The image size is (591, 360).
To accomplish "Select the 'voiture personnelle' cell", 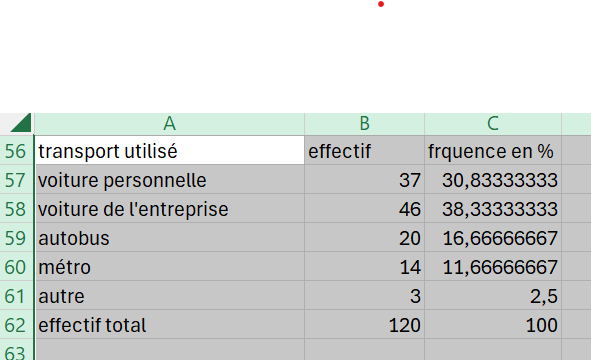I will (x=169, y=179).
